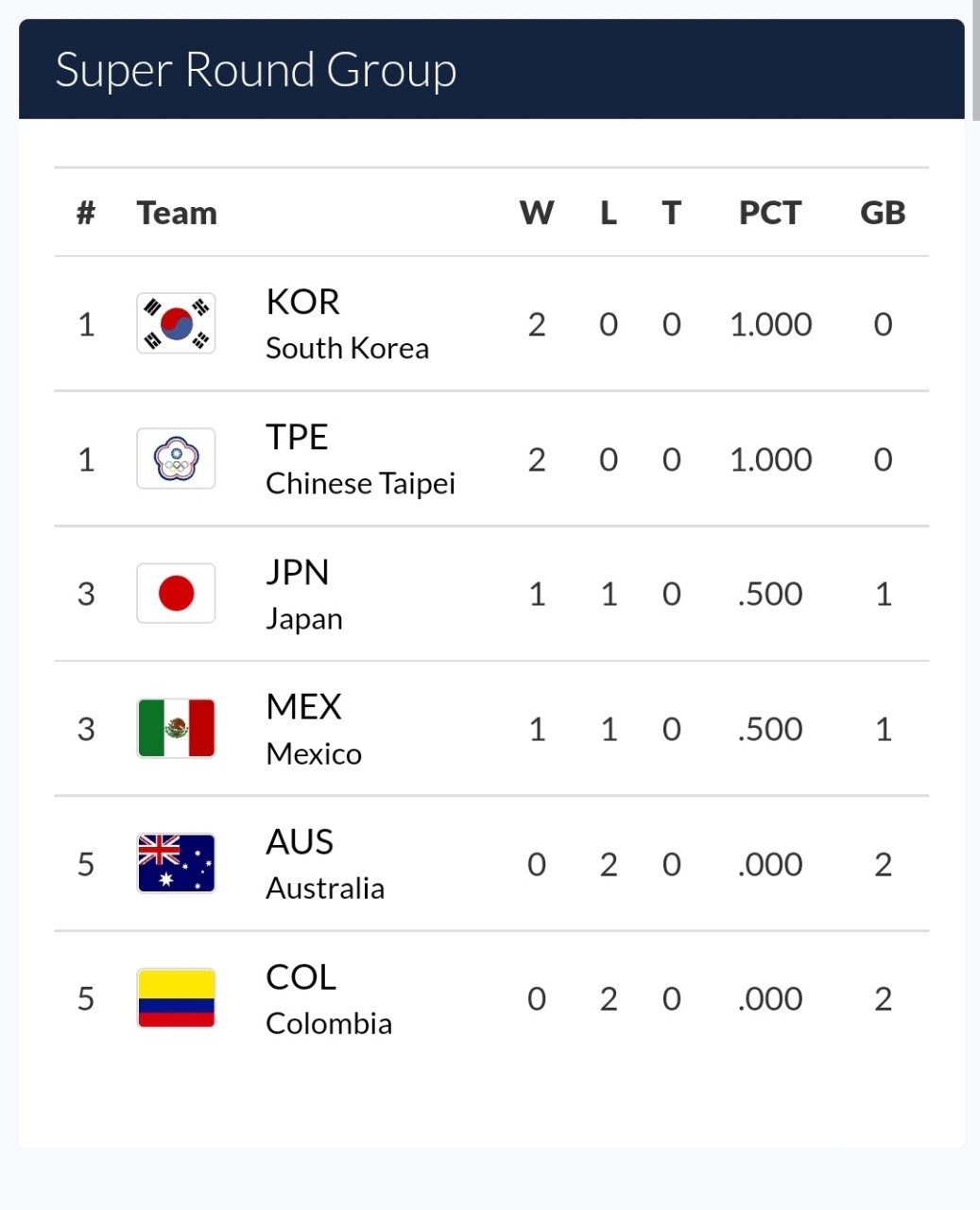Screen dimensions: 980x1210
Task: Open the Chinese Taipei team link
Action: (360, 459)
